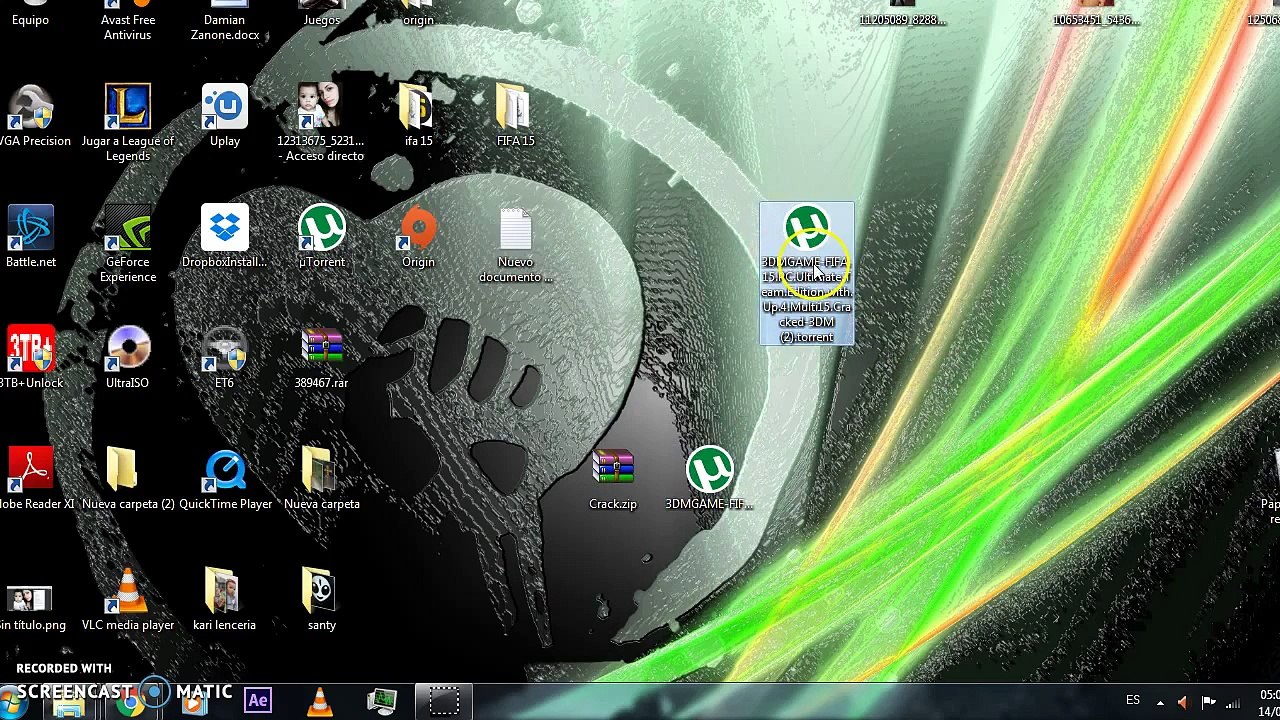The height and width of the screenshot is (720, 1280).
Task: Select the GeForce Experience icon
Action: point(128,244)
